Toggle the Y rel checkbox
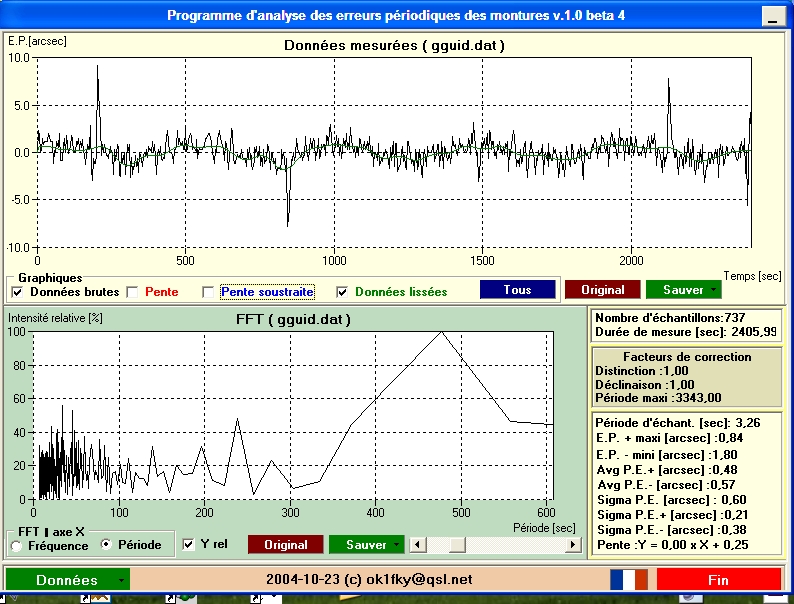Screen dimensions: 794x604 (x=188, y=545)
